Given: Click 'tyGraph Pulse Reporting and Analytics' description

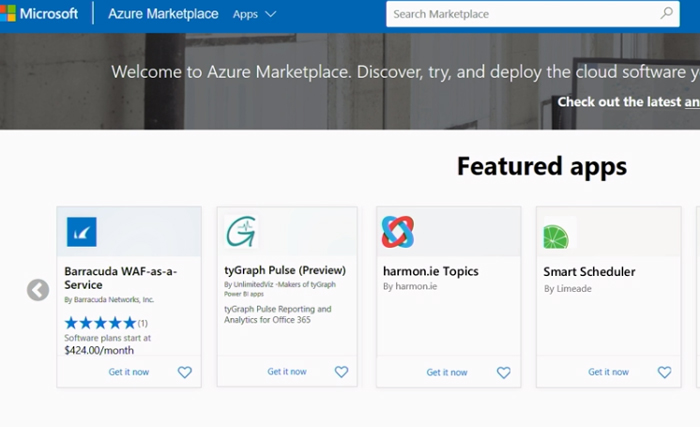Looking at the screenshot, I should (278, 314).
